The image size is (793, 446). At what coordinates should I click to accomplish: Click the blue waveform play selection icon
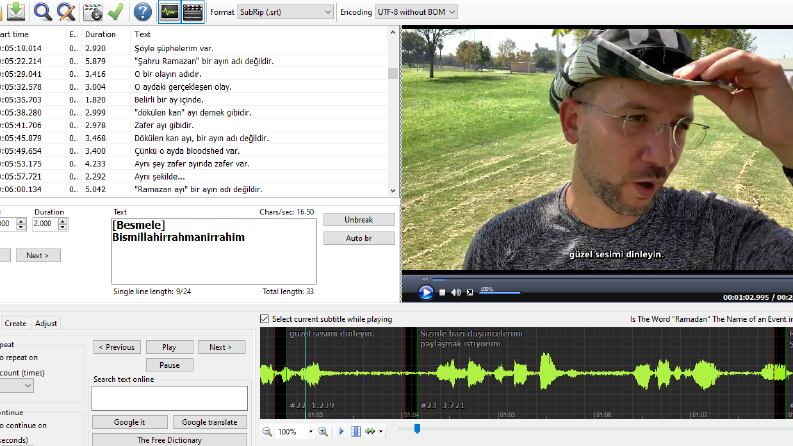click(x=341, y=431)
